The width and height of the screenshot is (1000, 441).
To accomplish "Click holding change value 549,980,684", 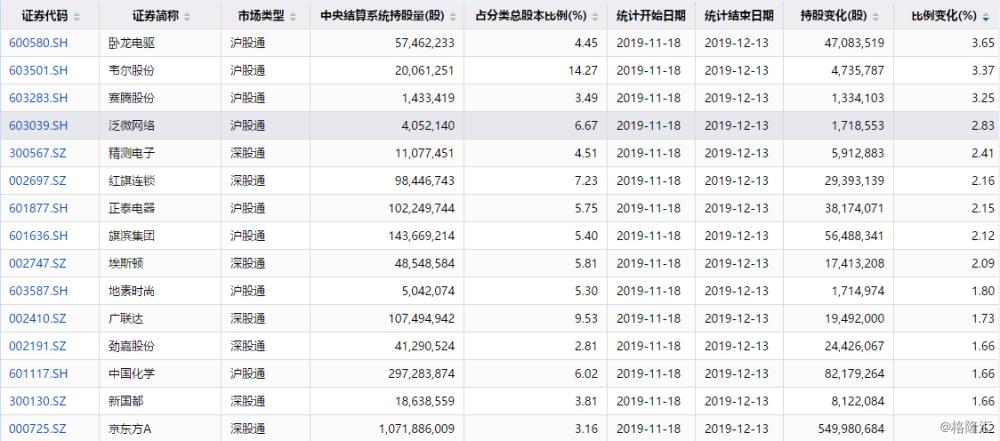I will click(x=851, y=429).
